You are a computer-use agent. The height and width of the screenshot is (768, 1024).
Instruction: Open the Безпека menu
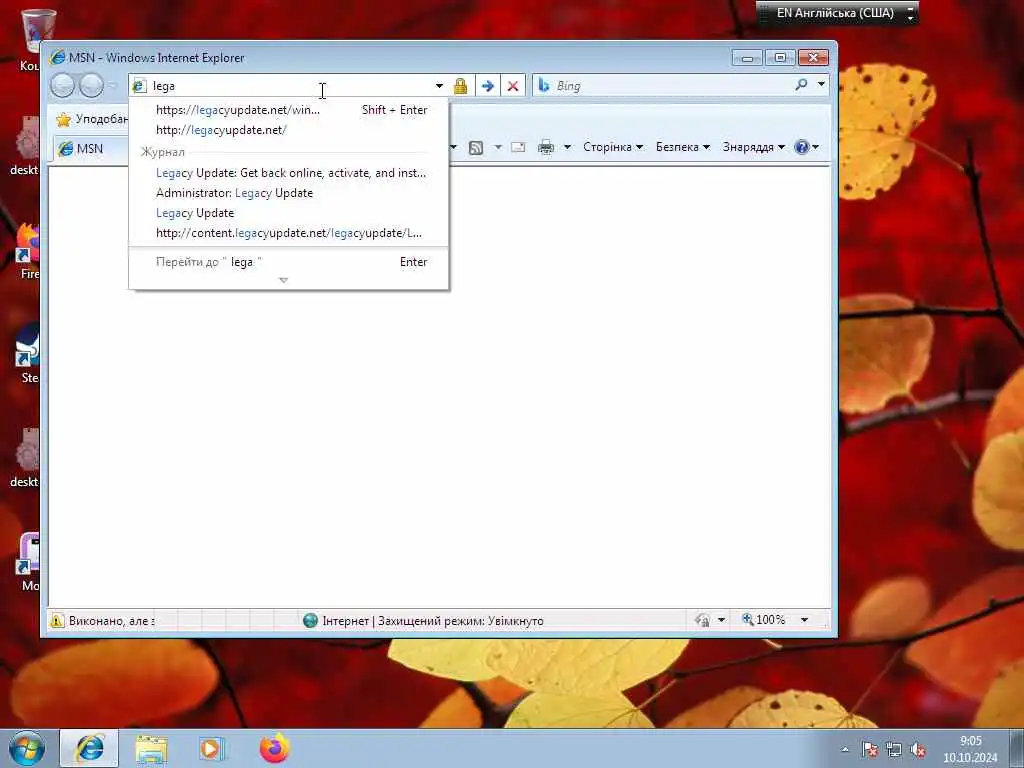click(x=682, y=147)
